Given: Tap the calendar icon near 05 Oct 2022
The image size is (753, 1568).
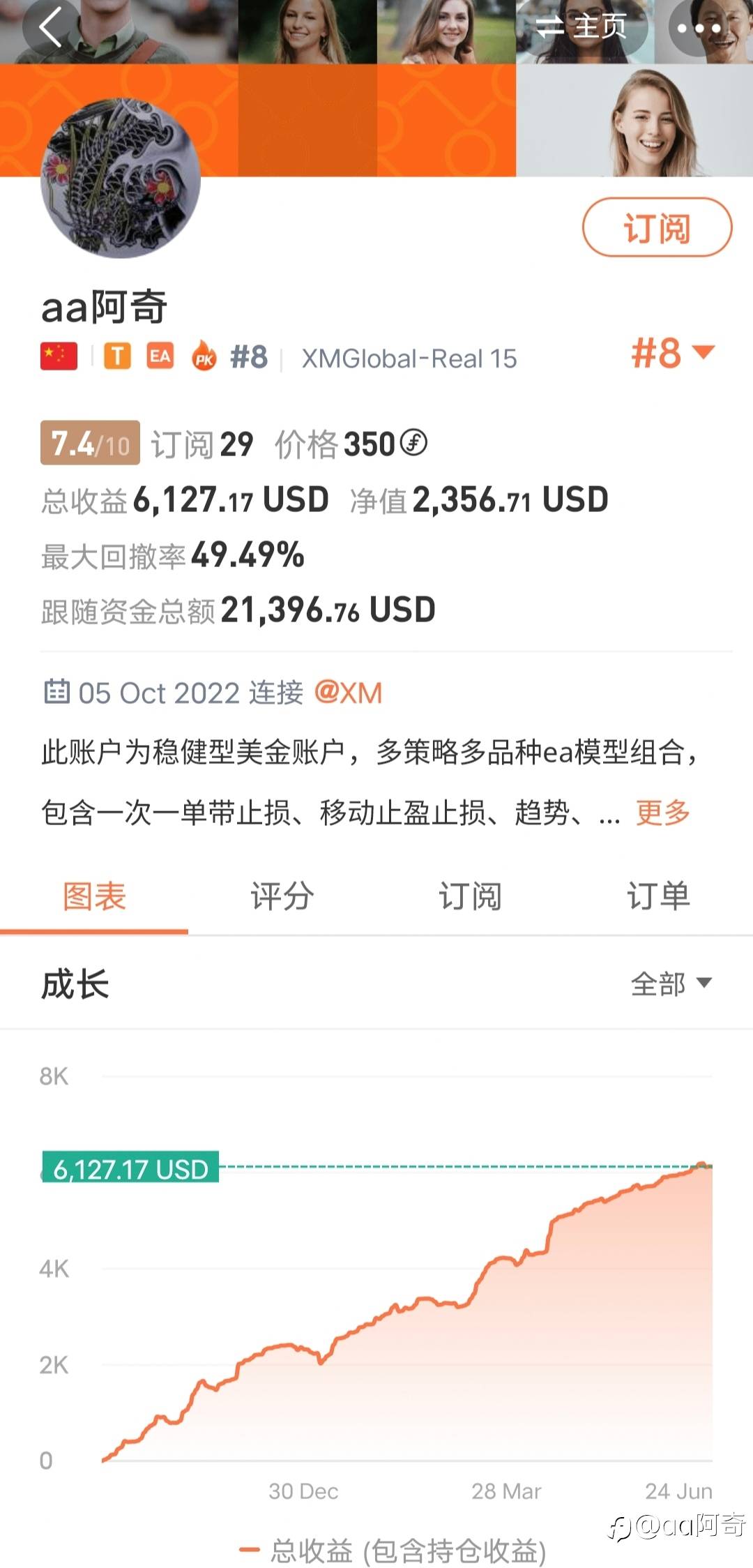Looking at the screenshot, I should 56,692.
